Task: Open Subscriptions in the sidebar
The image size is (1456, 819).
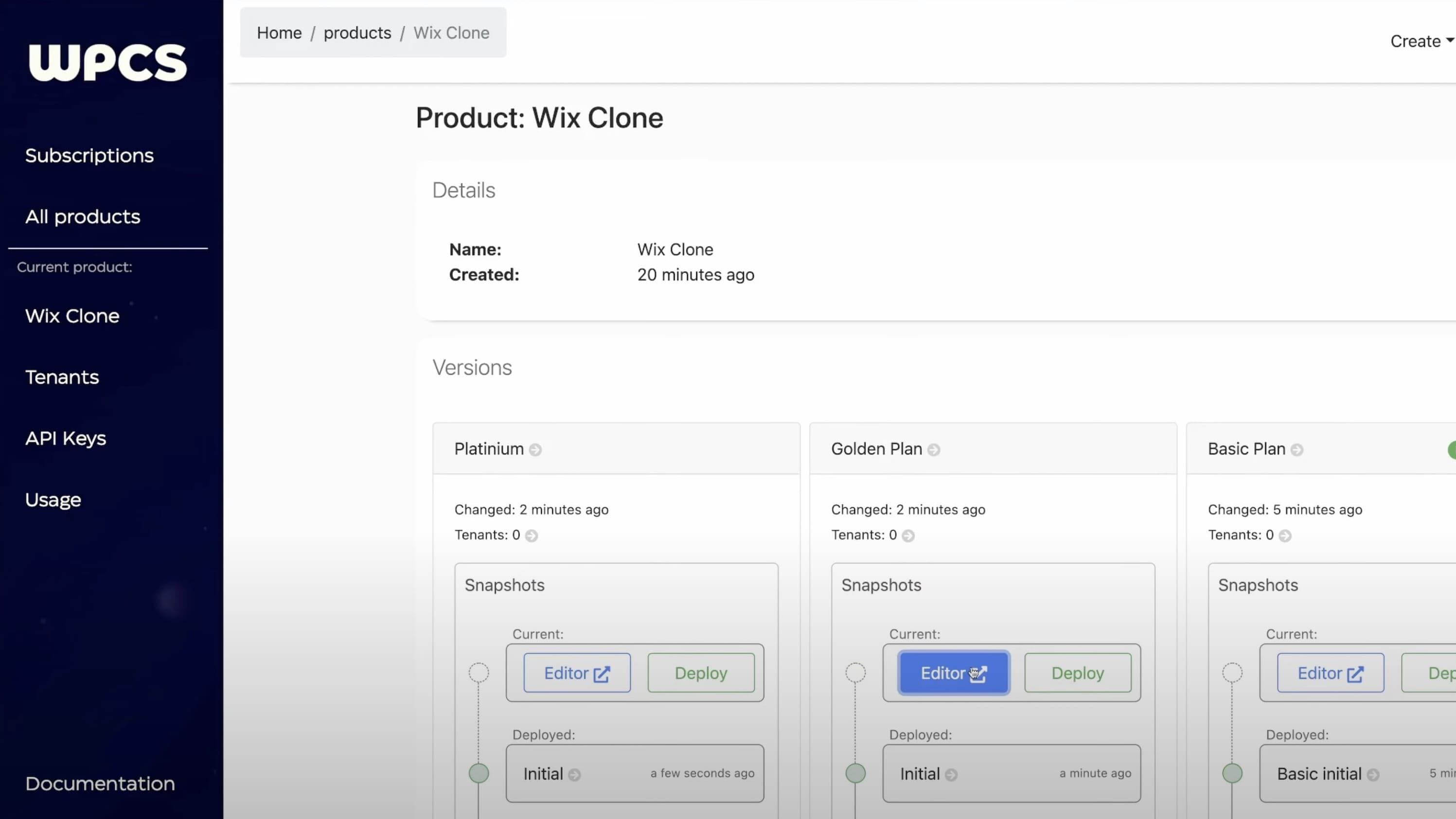Action: coord(89,156)
